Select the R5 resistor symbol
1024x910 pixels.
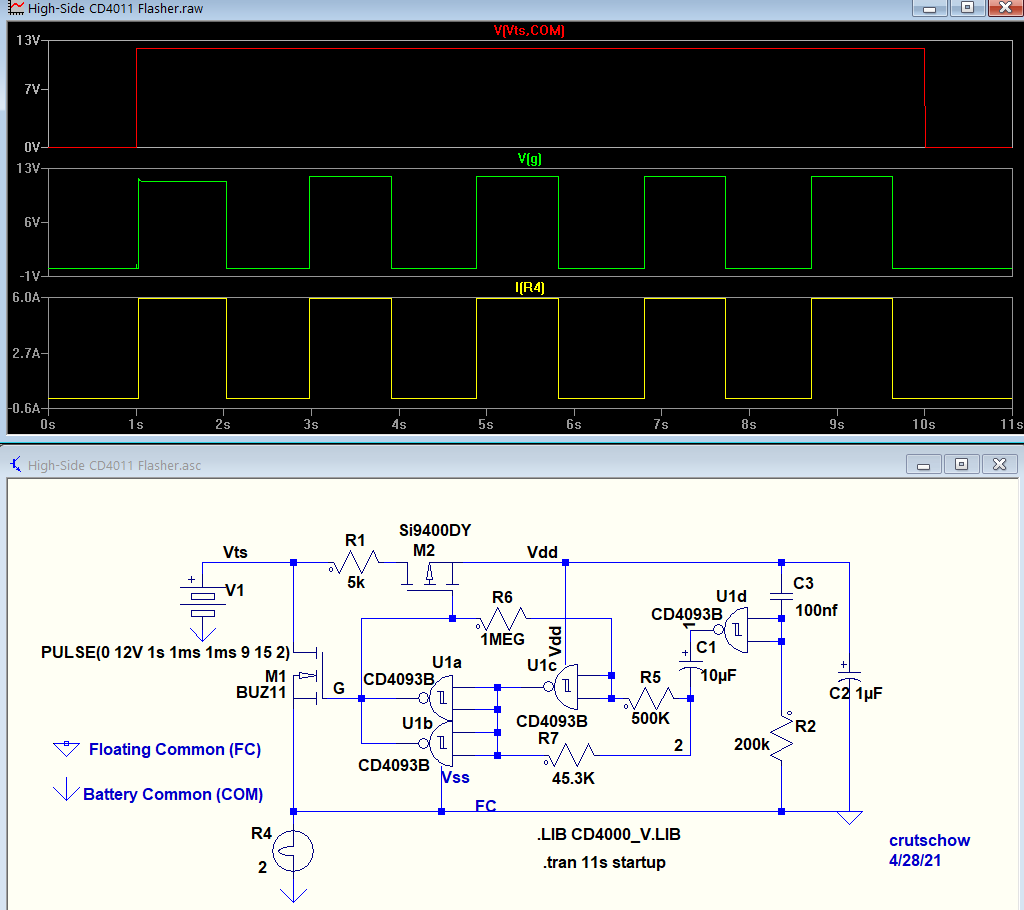coord(650,698)
